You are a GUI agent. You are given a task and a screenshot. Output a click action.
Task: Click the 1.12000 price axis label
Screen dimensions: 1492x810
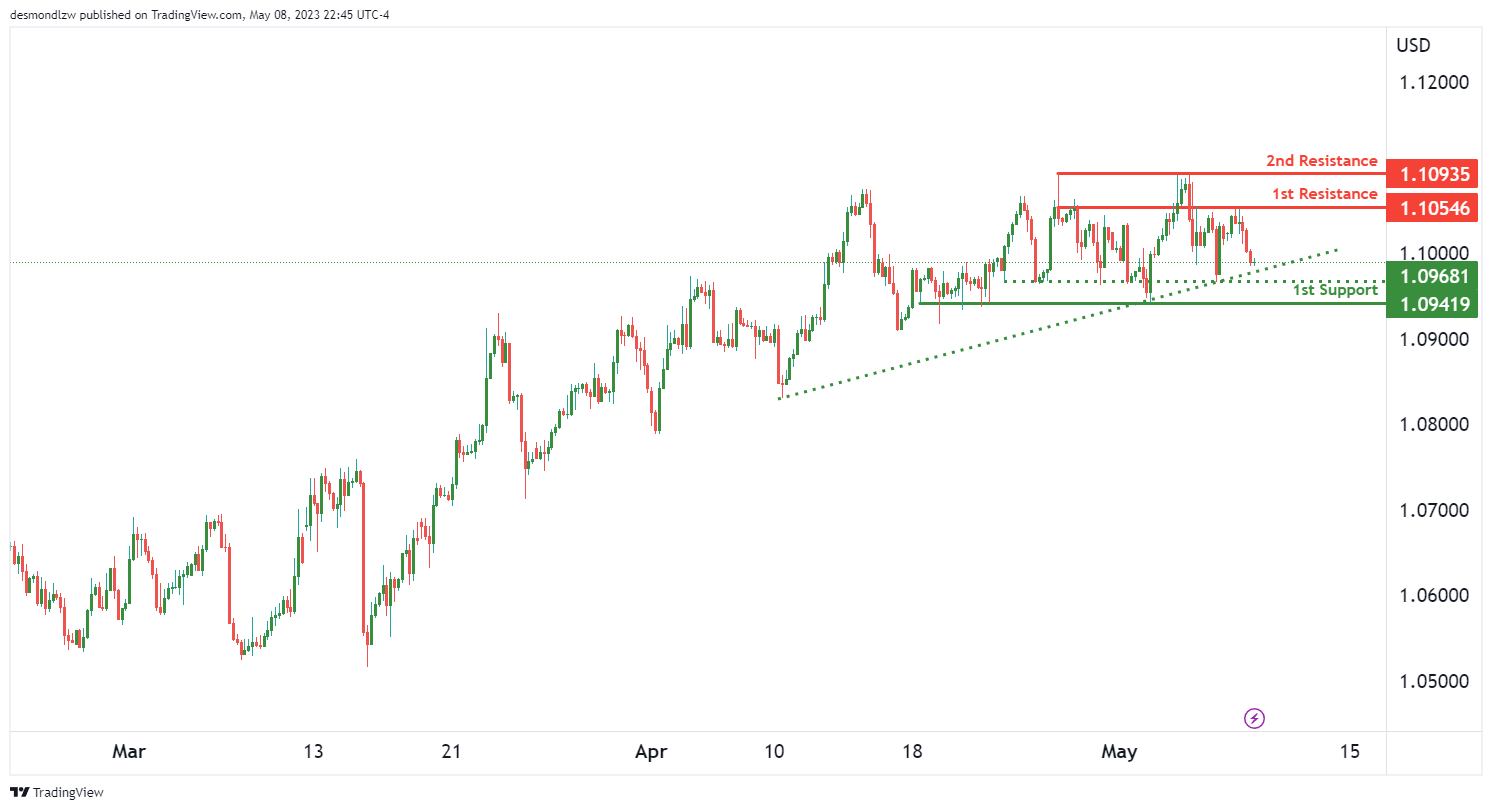pyautogui.click(x=1433, y=82)
